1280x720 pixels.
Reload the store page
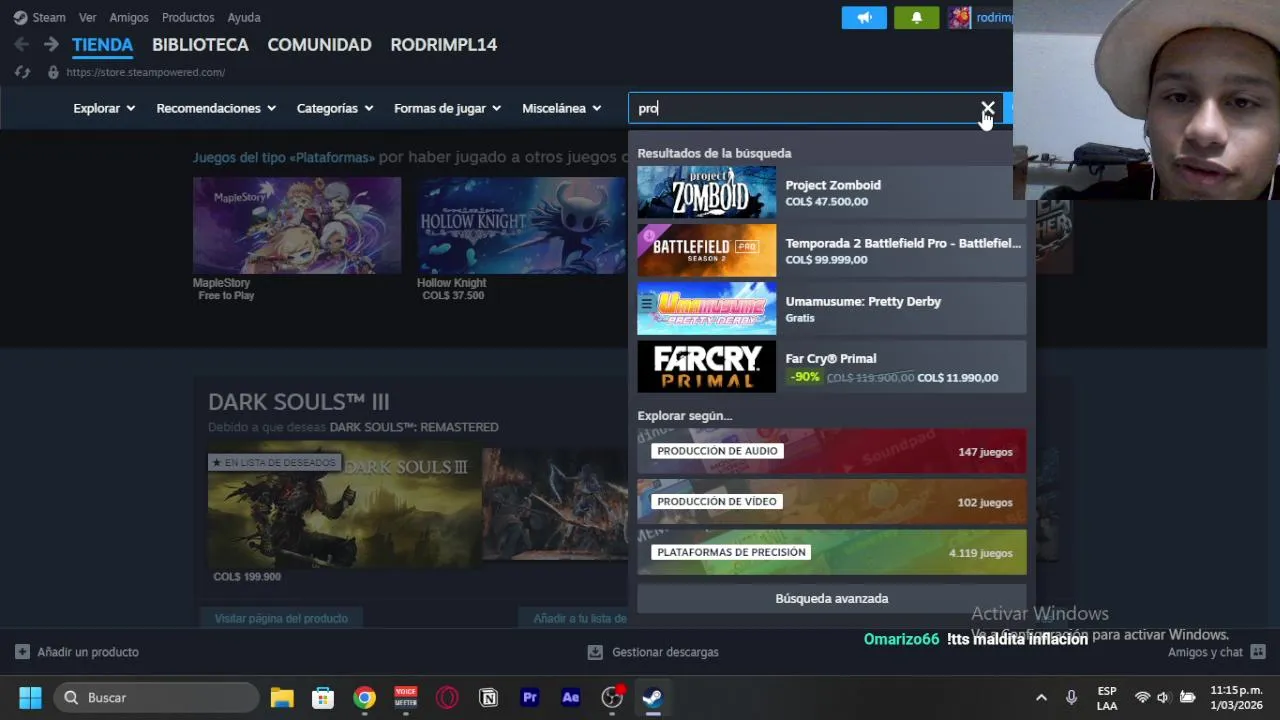(x=22, y=72)
